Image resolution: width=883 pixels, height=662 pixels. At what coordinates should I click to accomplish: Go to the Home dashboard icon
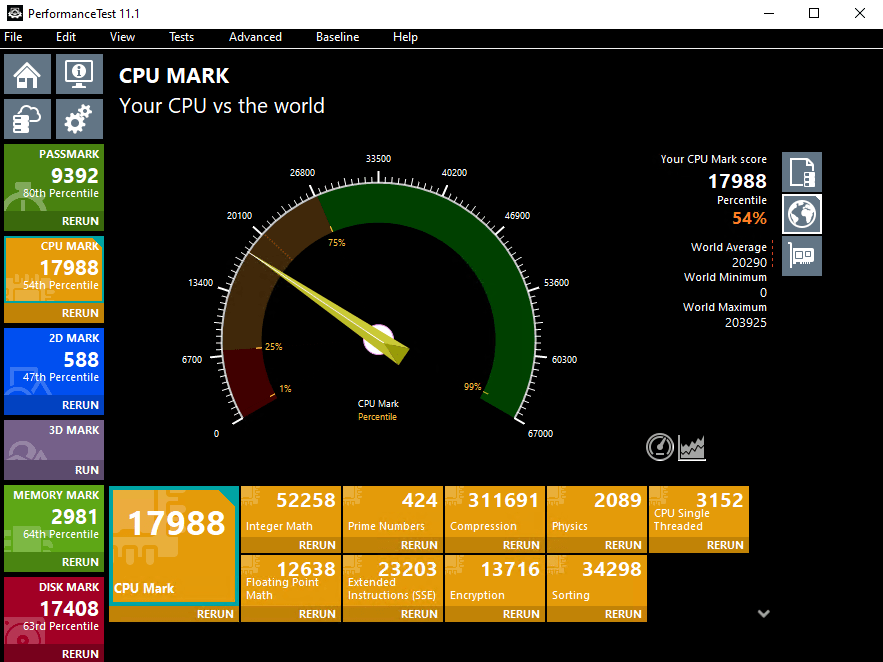point(28,74)
